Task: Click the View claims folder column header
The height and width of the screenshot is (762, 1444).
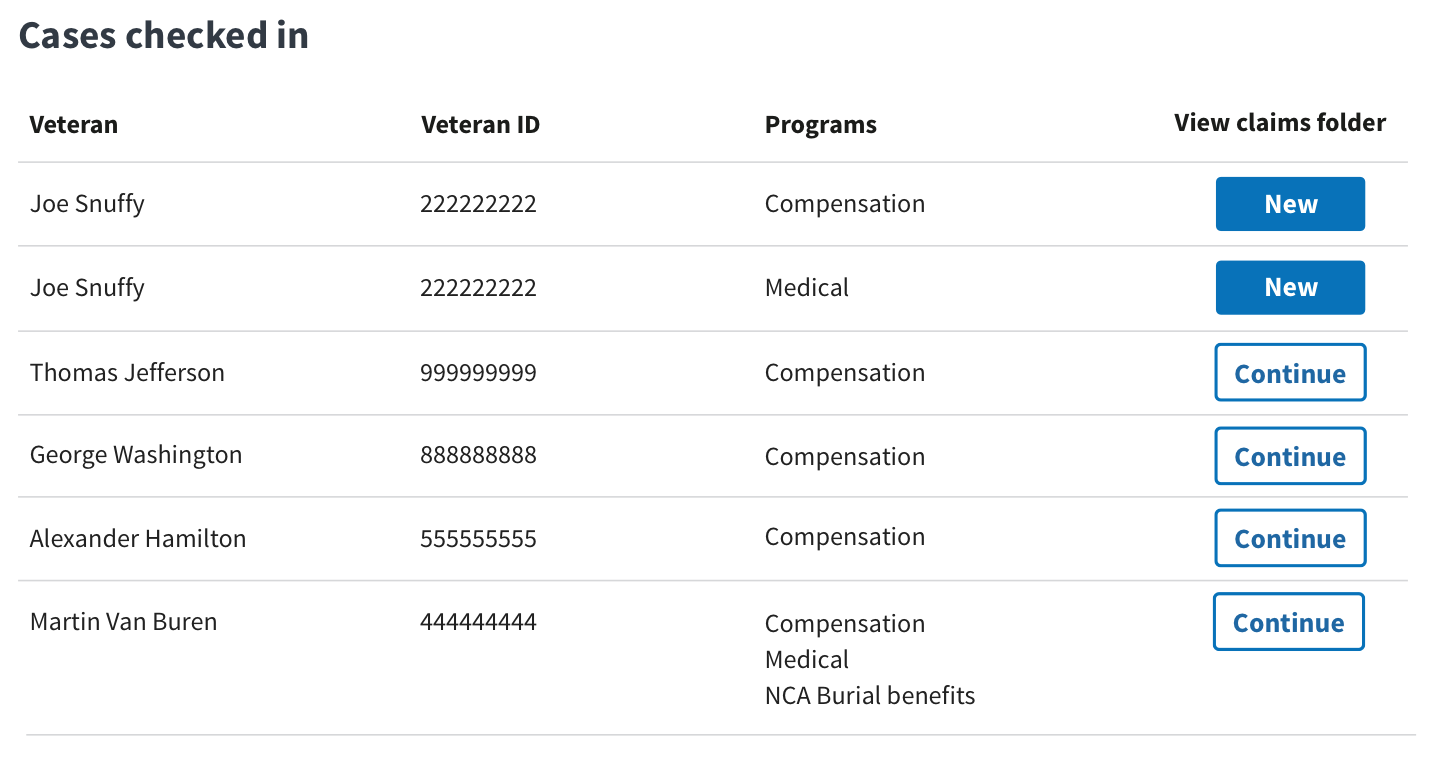Action: pyautogui.click(x=1280, y=123)
